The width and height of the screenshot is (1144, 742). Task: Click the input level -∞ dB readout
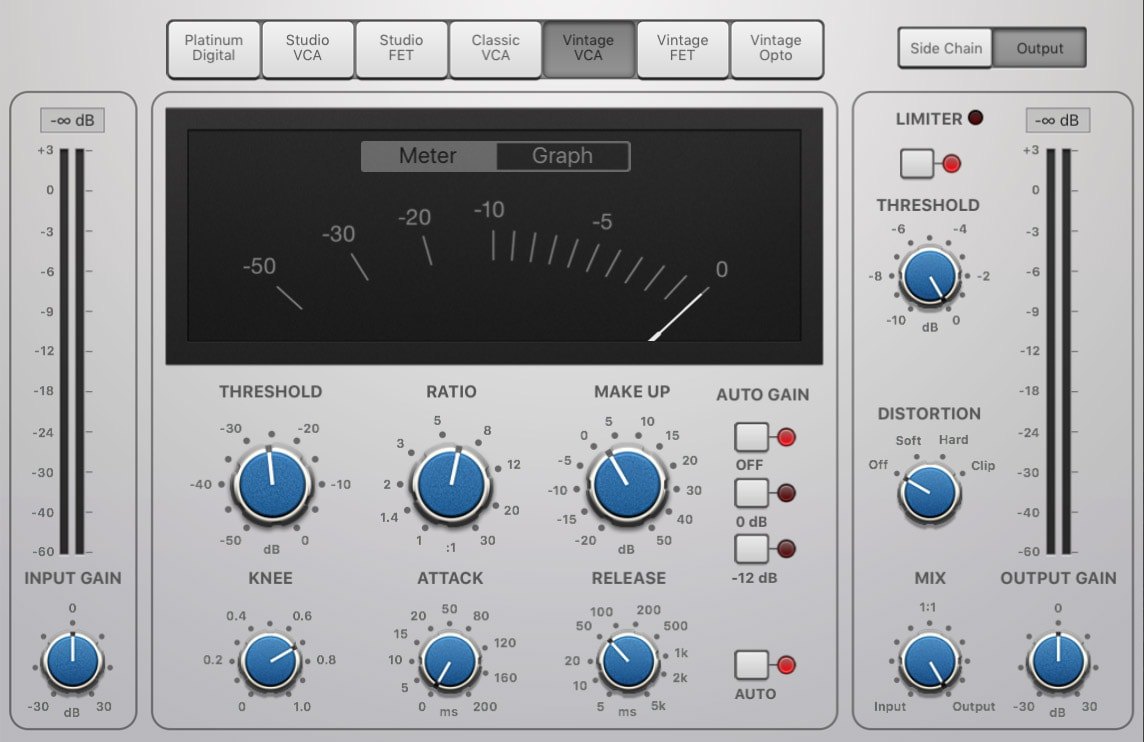click(x=72, y=120)
